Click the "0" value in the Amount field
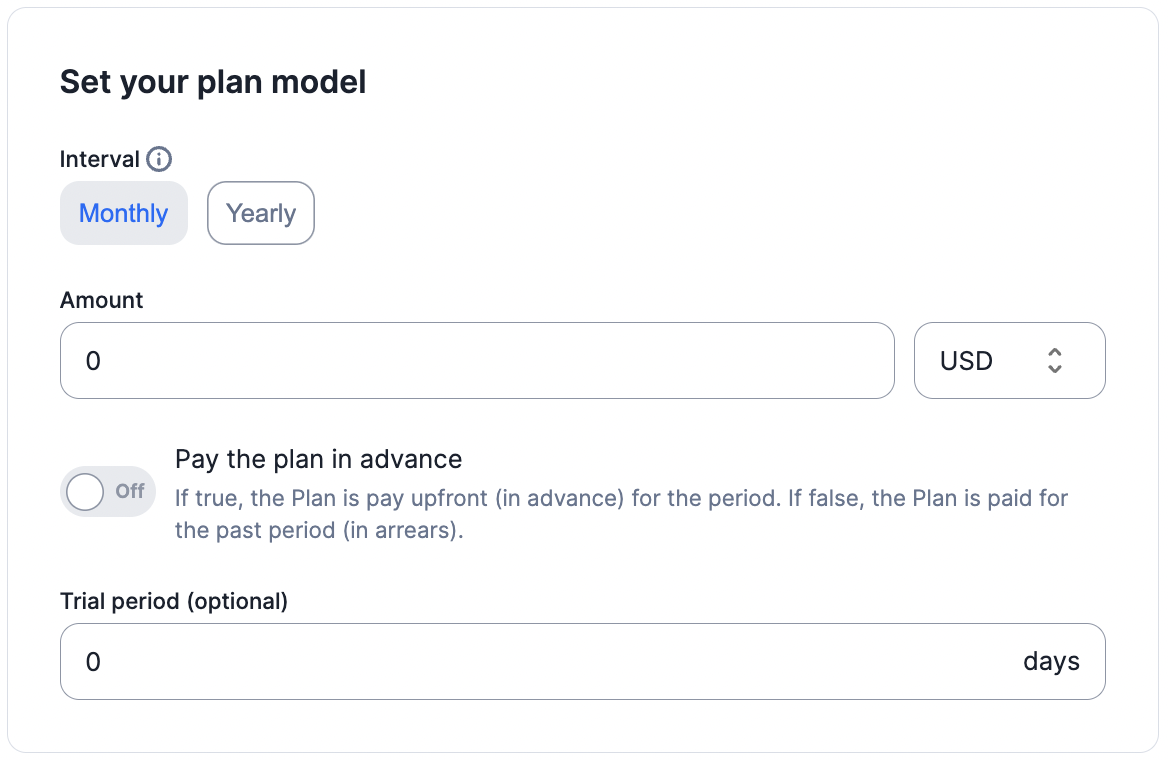 click(x=93, y=361)
